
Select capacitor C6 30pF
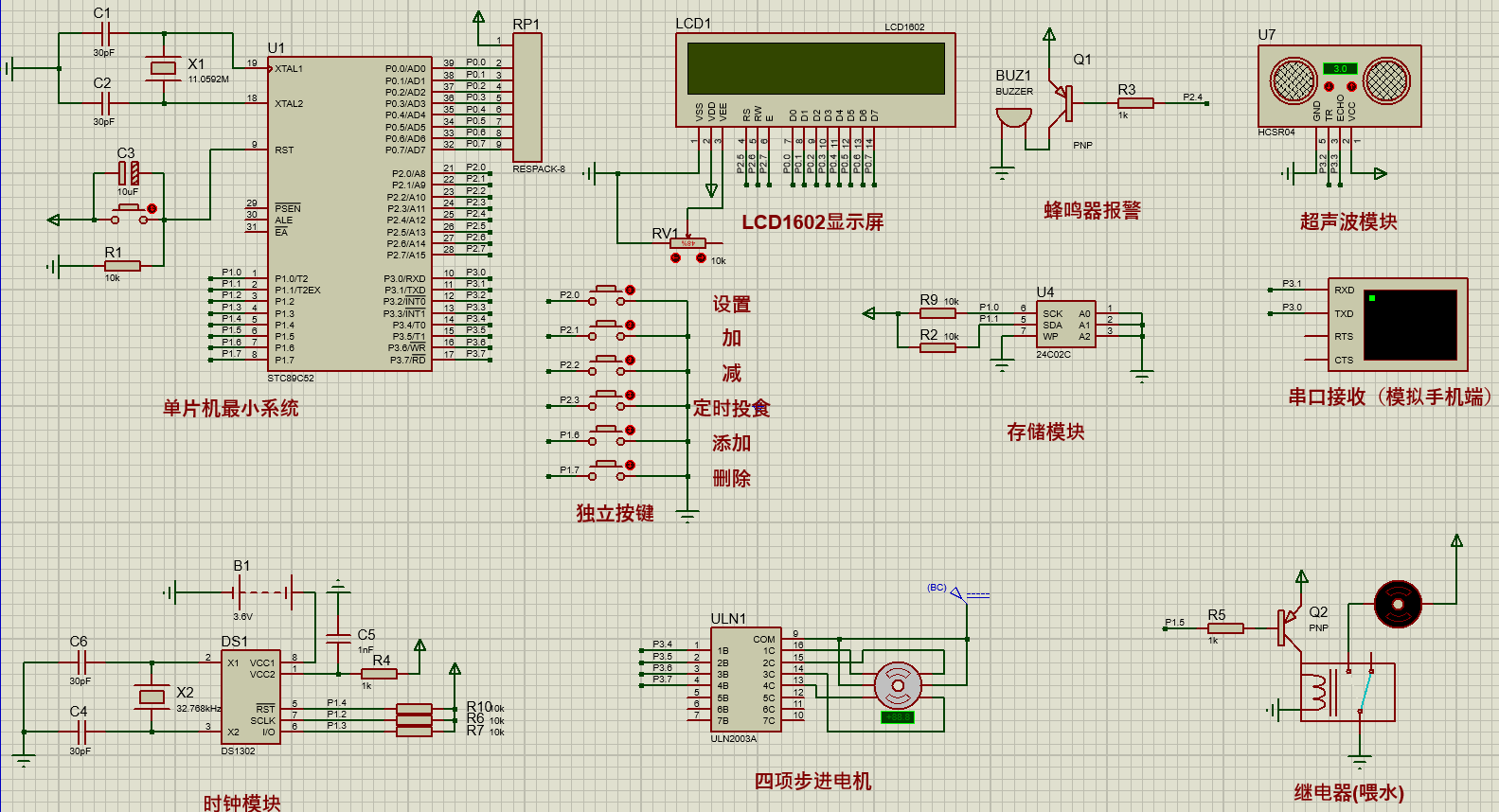pyautogui.click(x=80, y=662)
